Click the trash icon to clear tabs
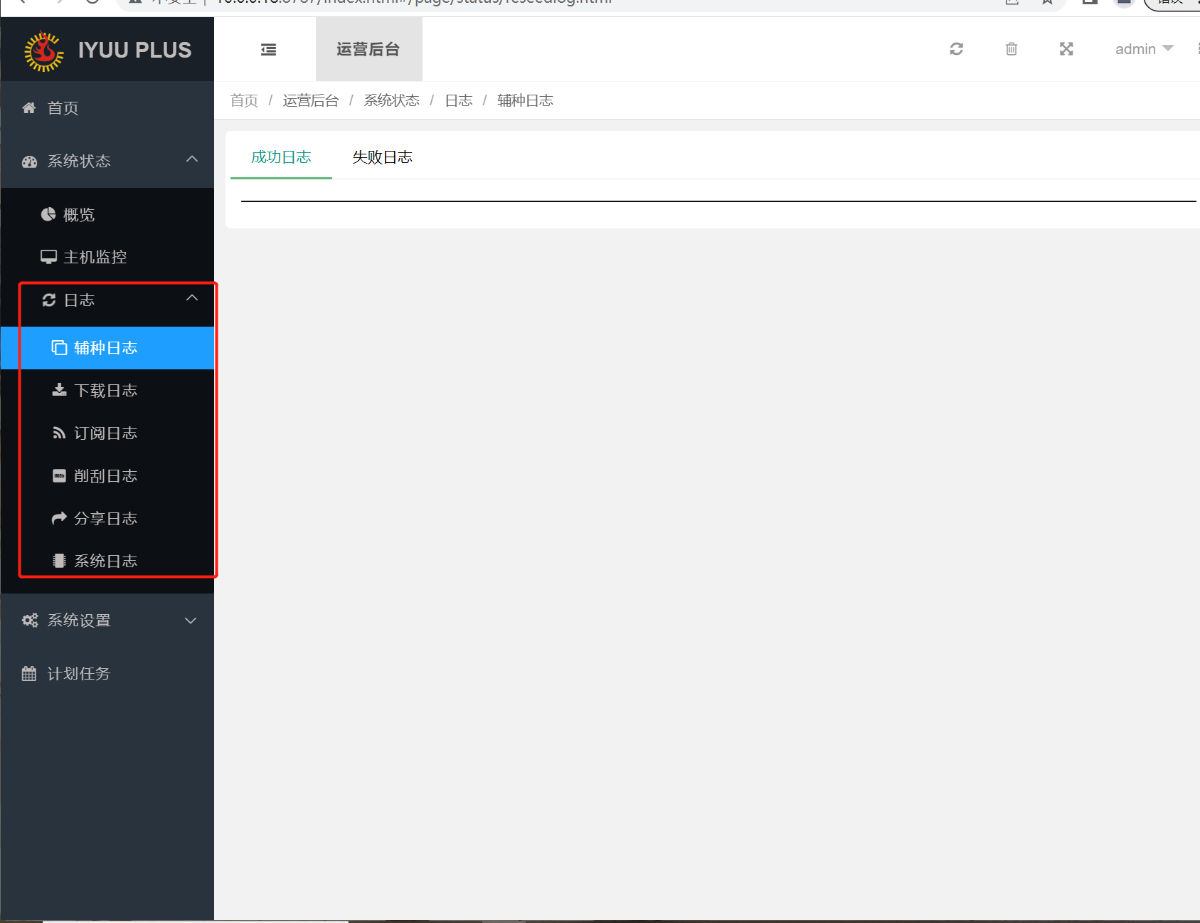 [1011, 48]
